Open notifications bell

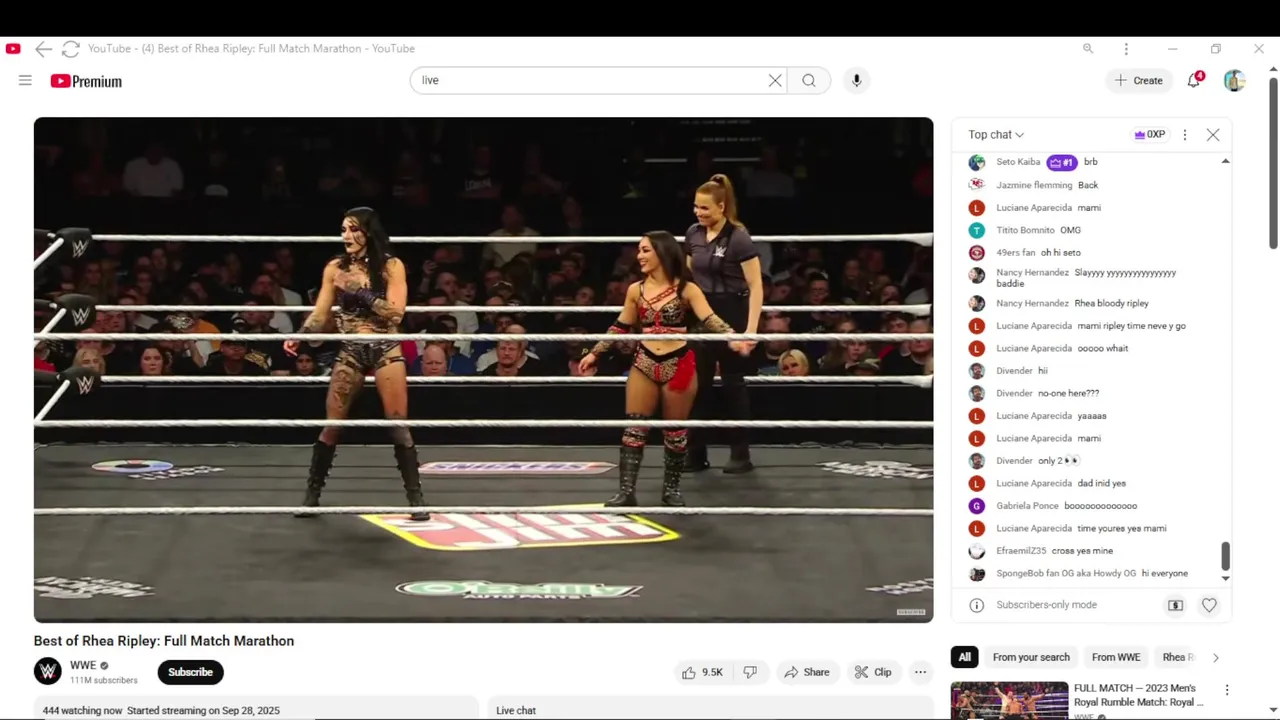pyautogui.click(x=1194, y=80)
